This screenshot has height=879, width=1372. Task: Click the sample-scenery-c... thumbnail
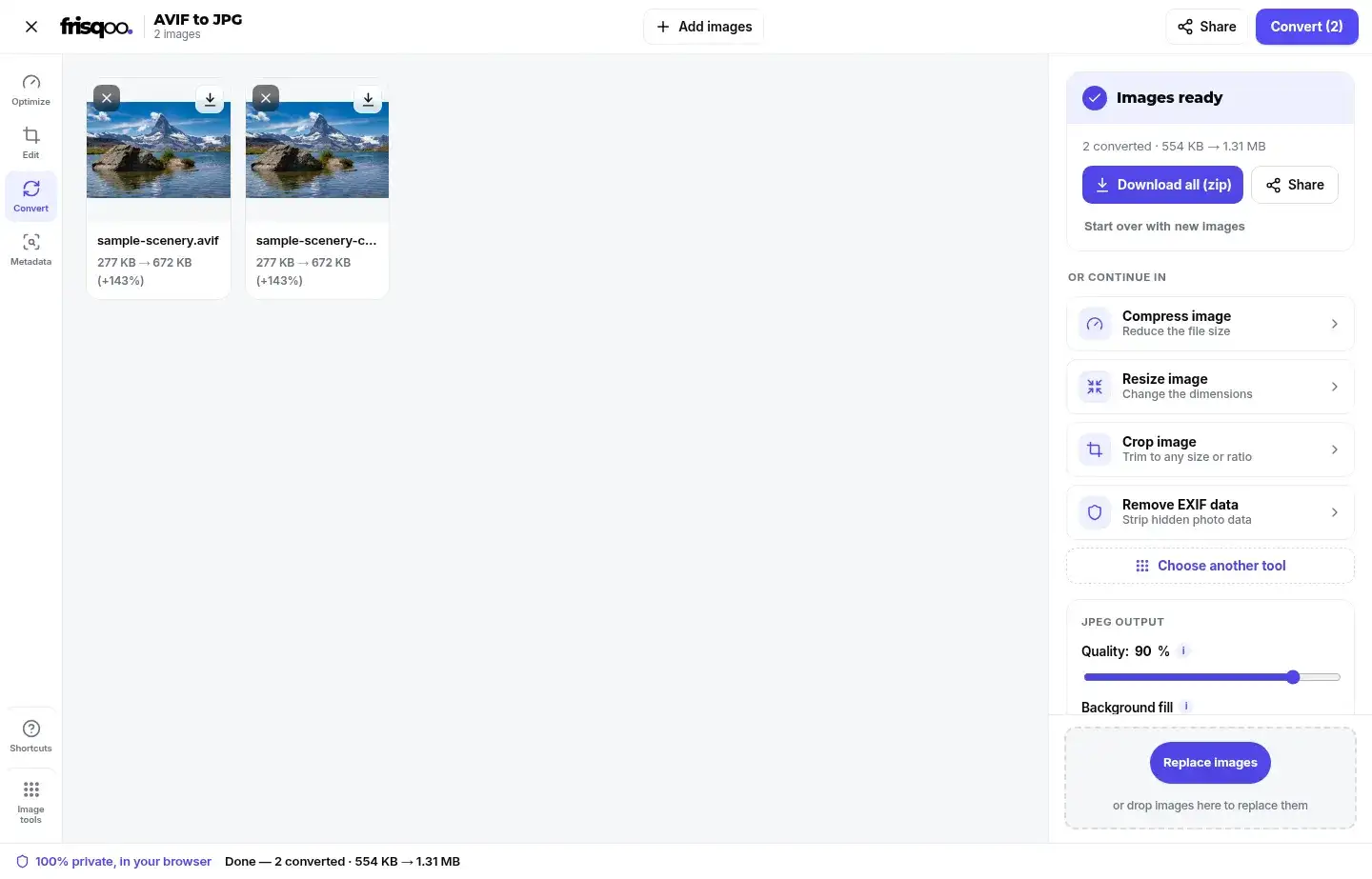pos(317,150)
